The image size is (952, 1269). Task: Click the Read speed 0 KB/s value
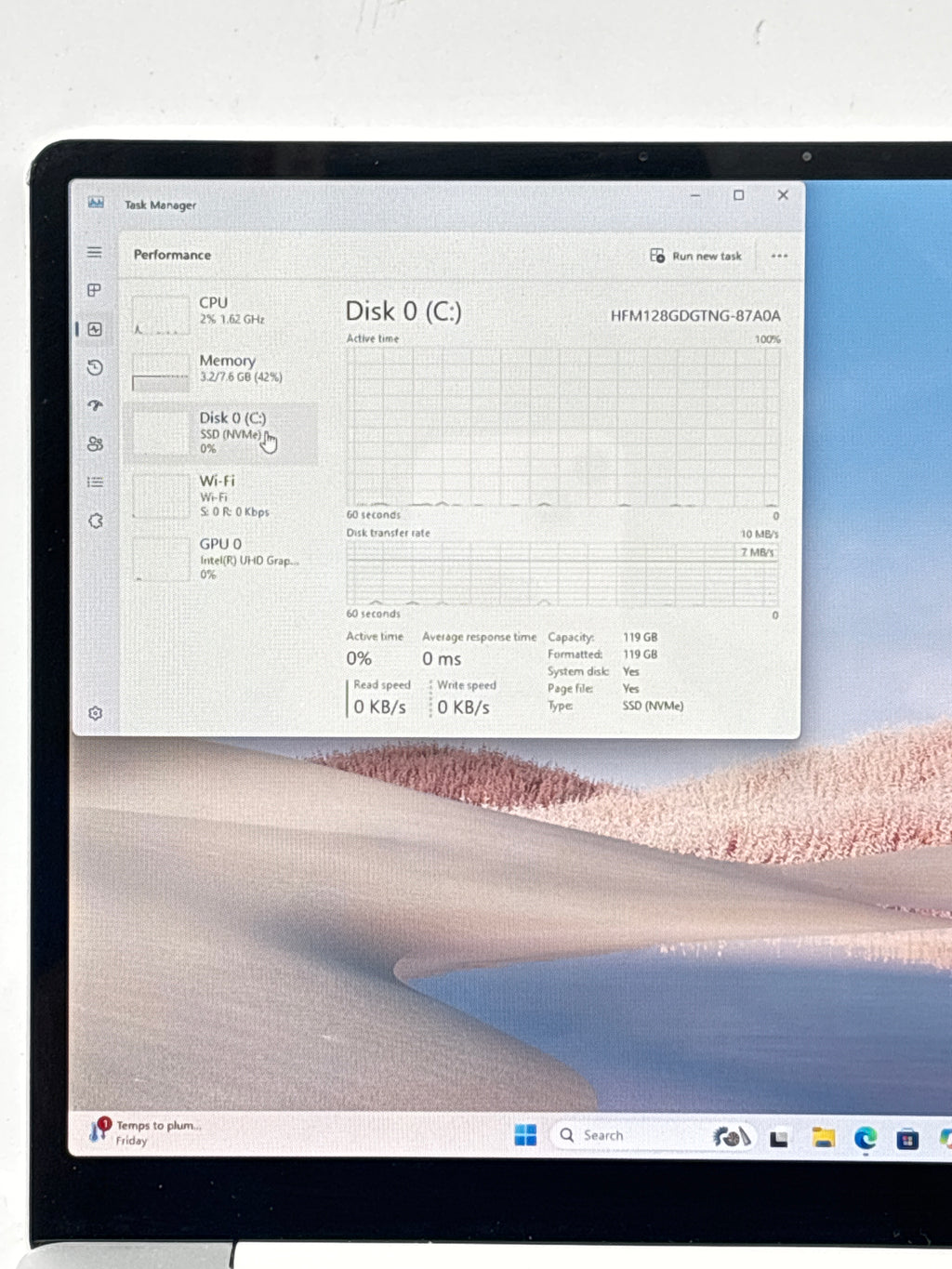pos(380,707)
